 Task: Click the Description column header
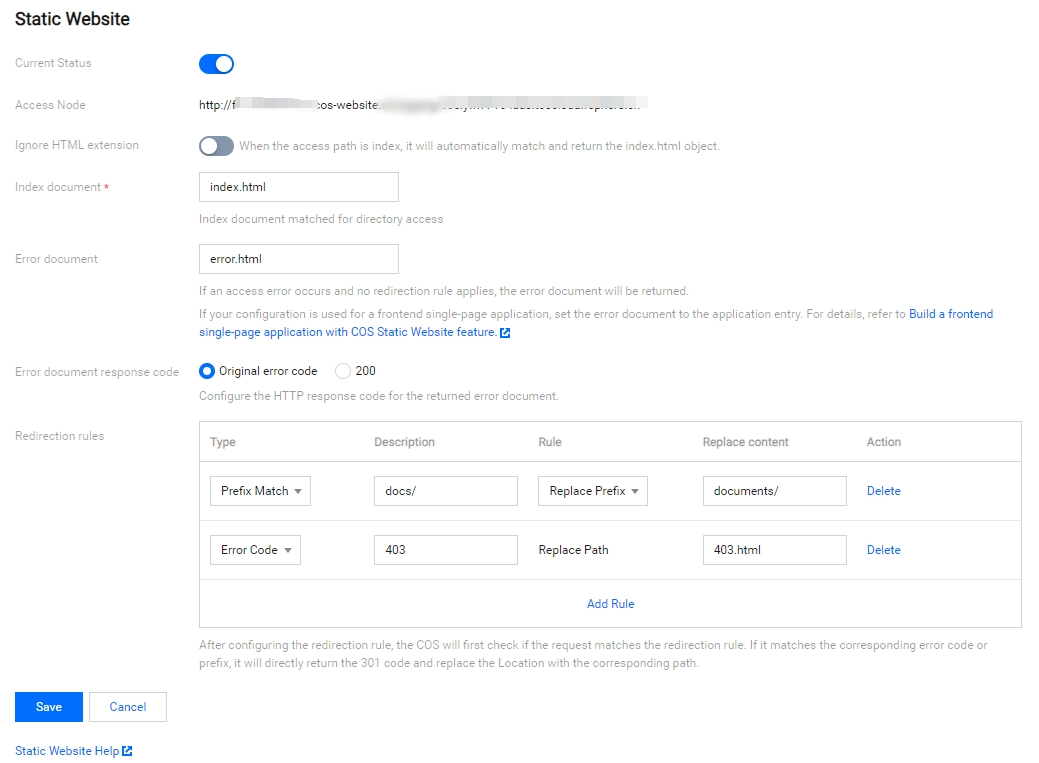tap(404, 442)
